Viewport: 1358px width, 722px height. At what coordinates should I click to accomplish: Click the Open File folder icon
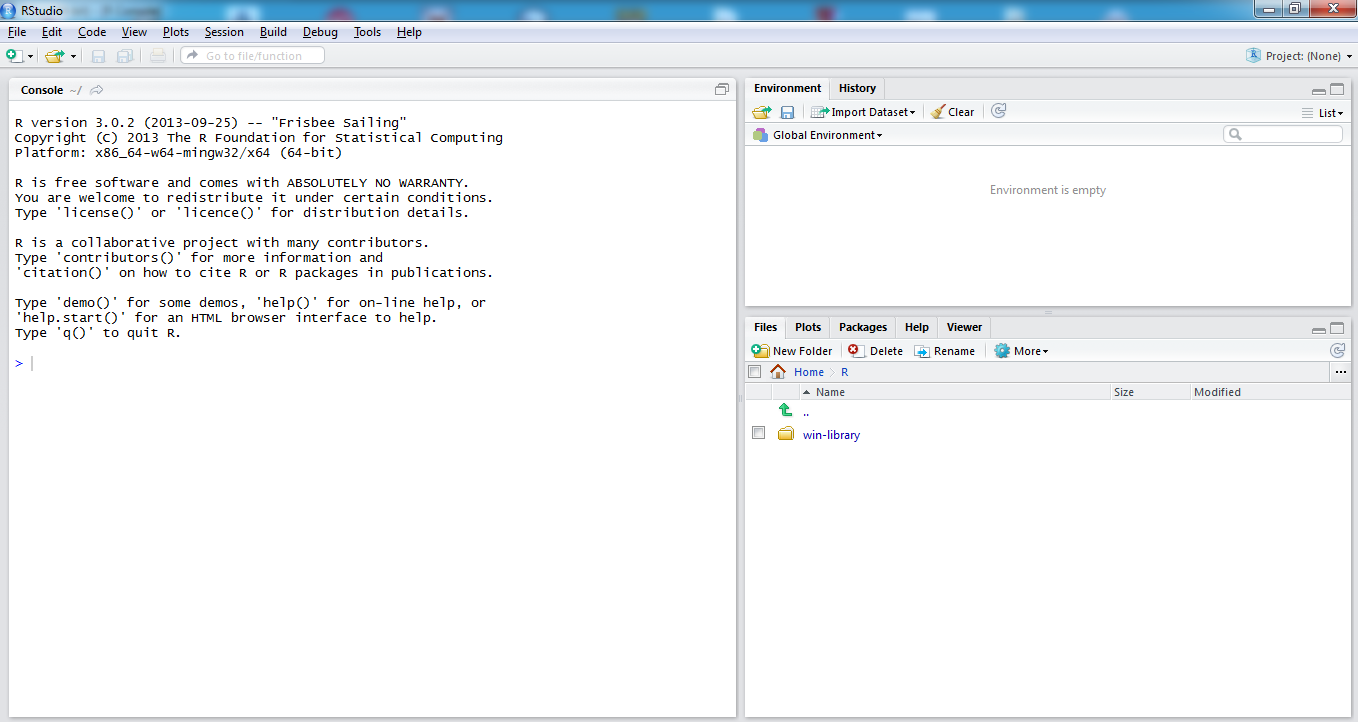click(55, 56)
